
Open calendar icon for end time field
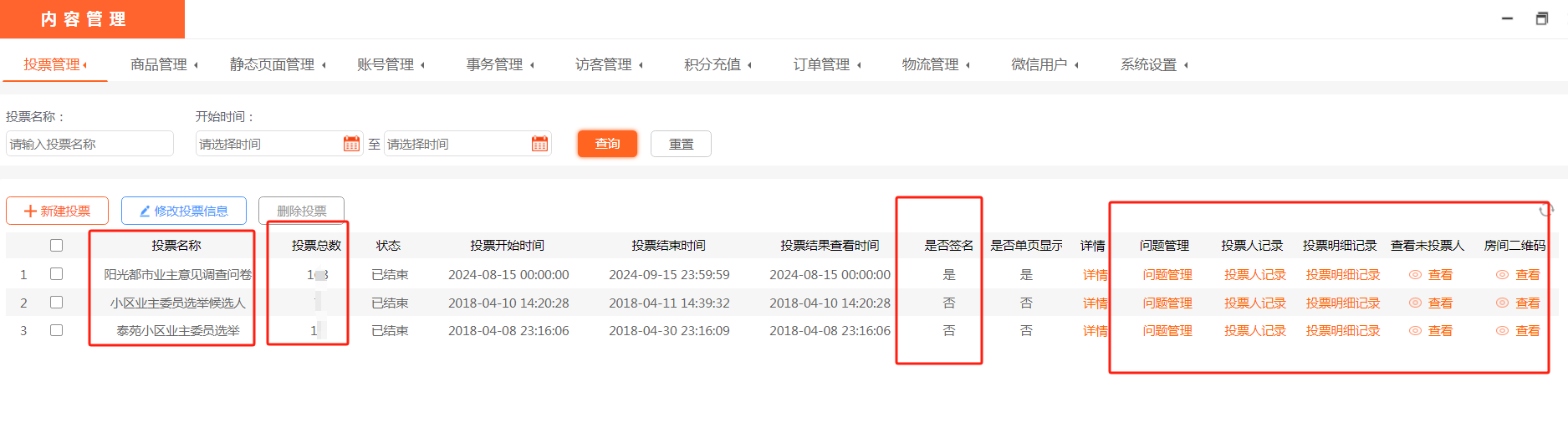(x=539, y=144)
